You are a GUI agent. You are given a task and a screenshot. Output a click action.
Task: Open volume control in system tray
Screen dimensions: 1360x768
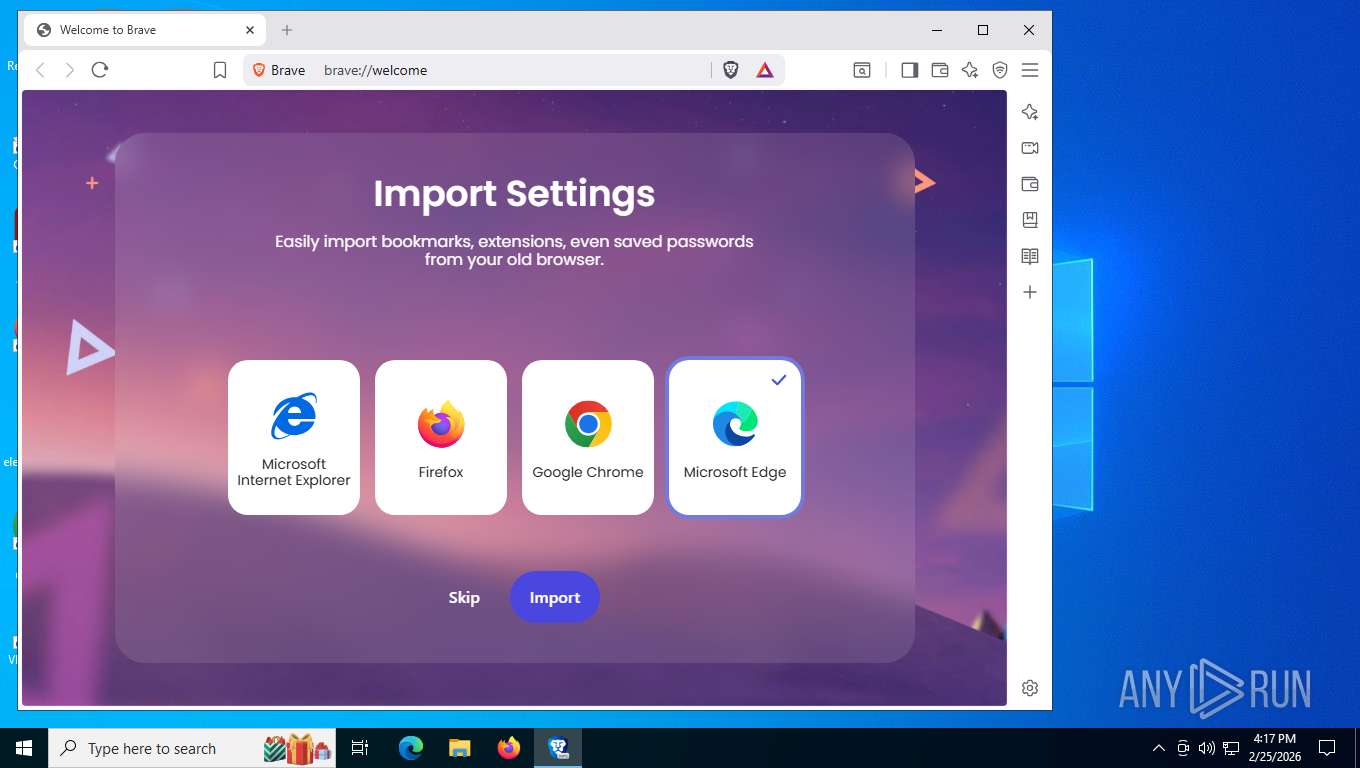pyautogui.click(x=1207, y=748)
